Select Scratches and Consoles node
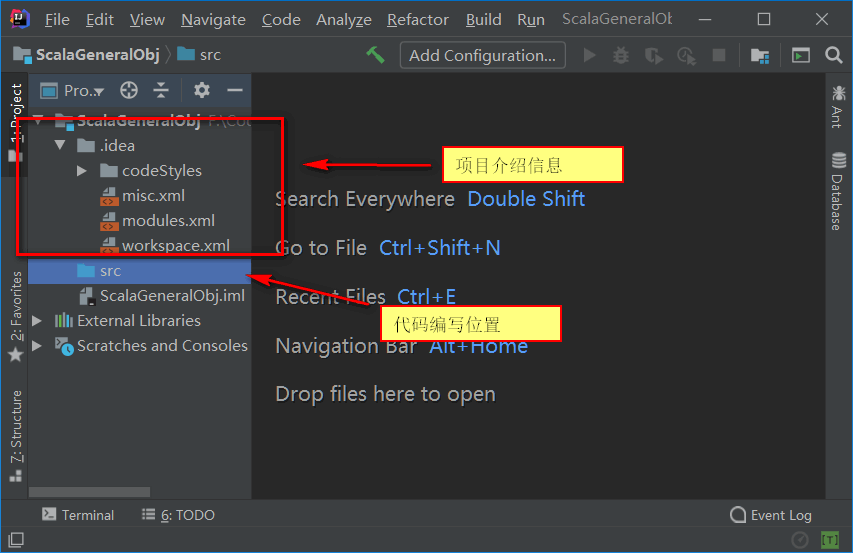The width and height of the screenshot is (853, 553). (151, 346)
